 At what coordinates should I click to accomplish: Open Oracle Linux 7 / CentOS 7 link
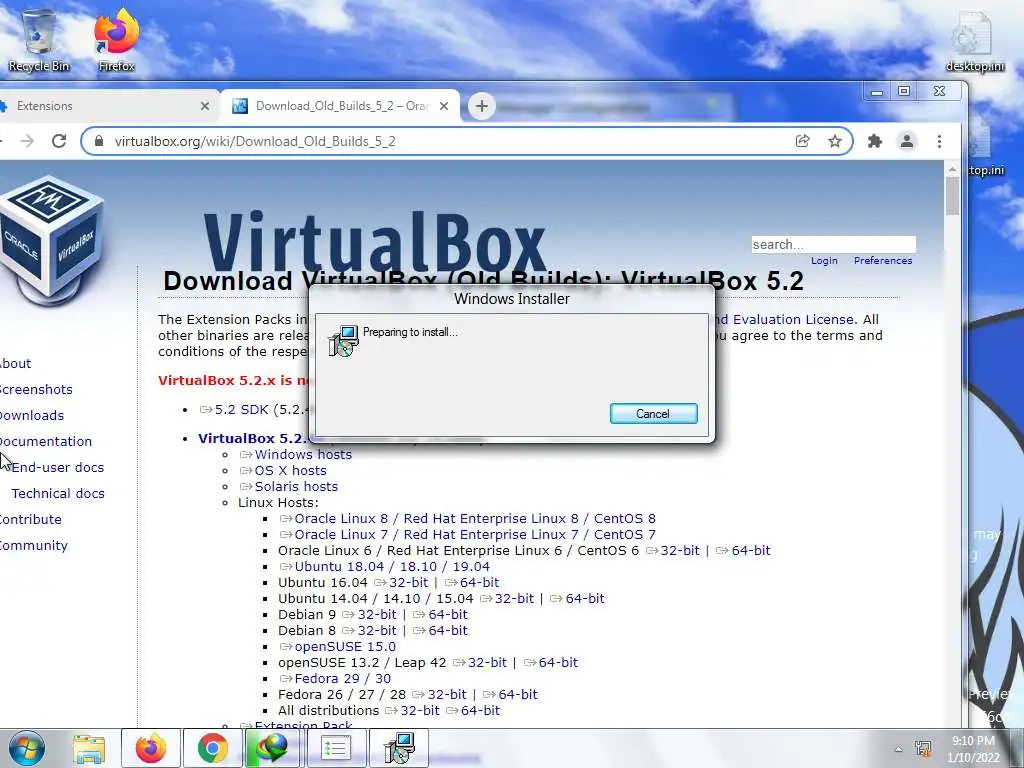click(468, 535)
